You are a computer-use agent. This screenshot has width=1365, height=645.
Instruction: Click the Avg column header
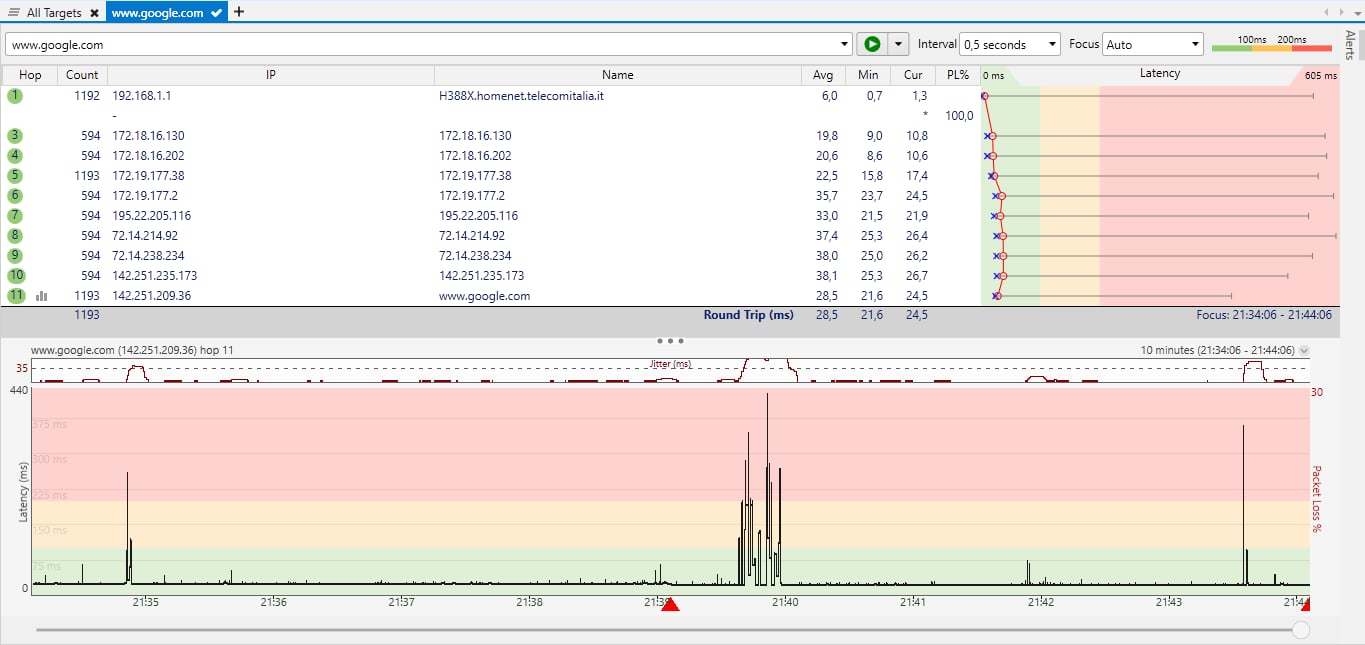[x=823, y=75]
